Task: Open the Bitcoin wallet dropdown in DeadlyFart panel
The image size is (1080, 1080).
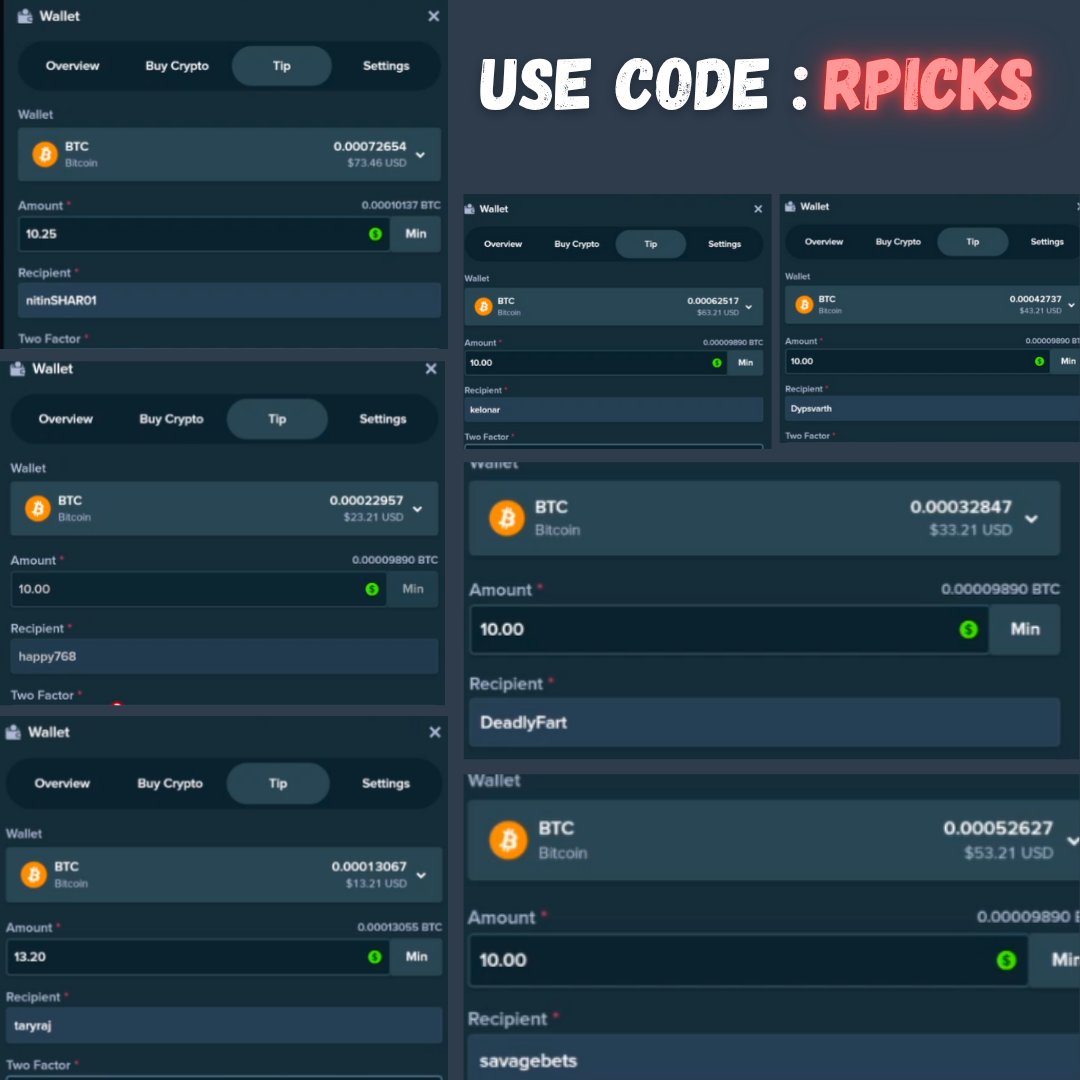Action: click(1031, 519)
